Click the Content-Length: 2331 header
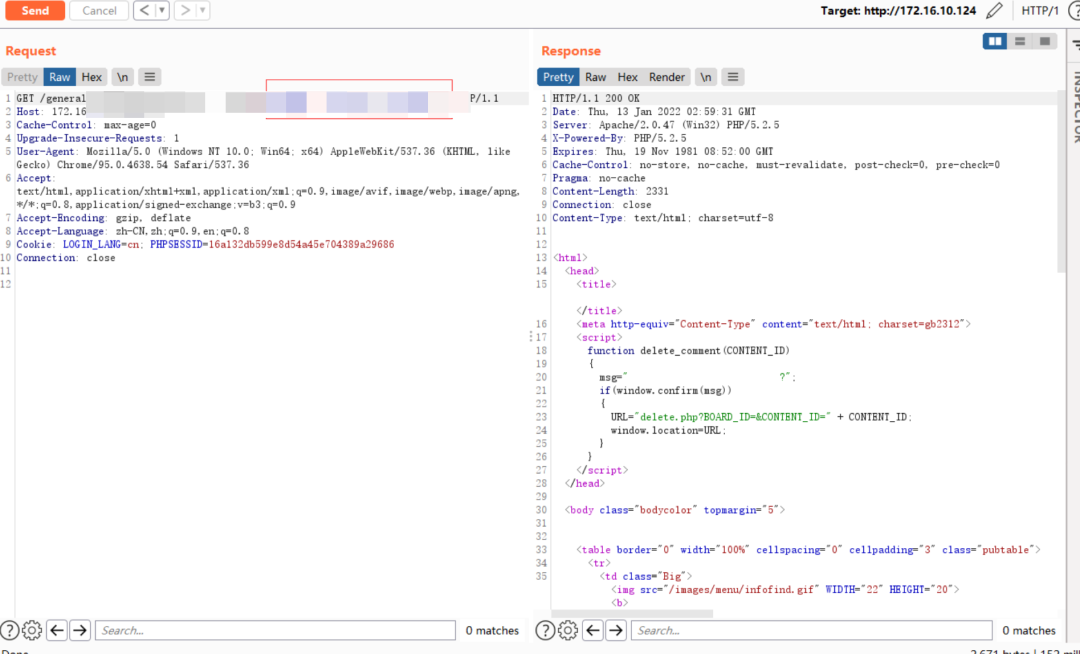The image size is (1080, 654). point(610,191)
